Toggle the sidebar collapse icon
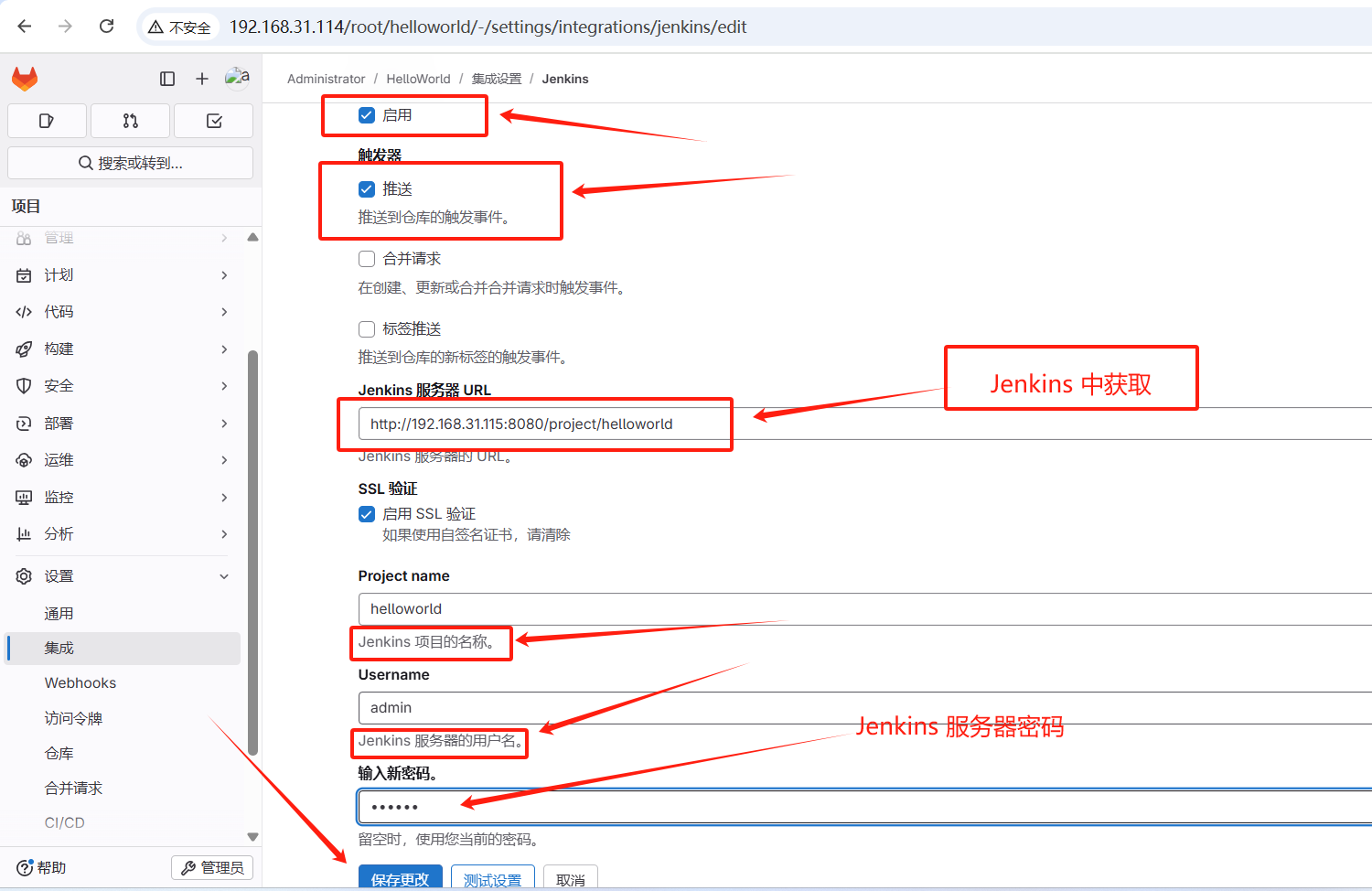Image resolution: width=1372 pixels, height=891 pixels. click(167, 79)
